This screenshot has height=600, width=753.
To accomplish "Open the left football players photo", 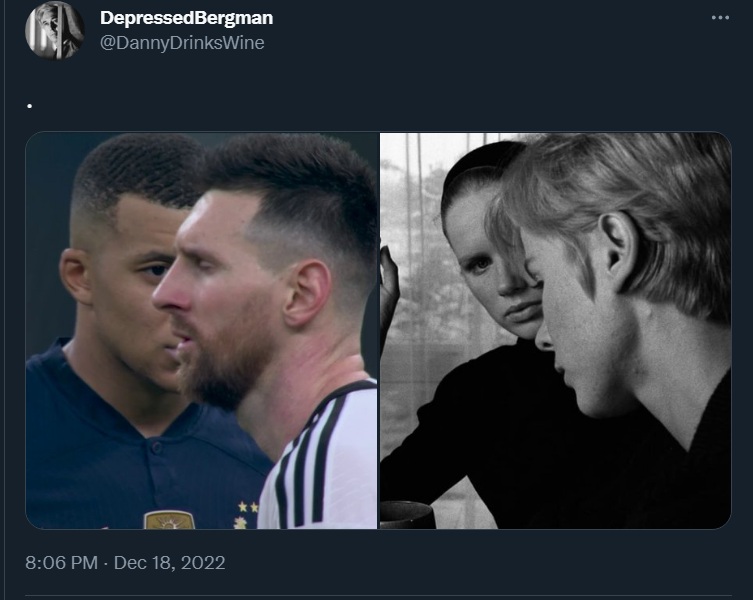I will [x=201, y=331].
